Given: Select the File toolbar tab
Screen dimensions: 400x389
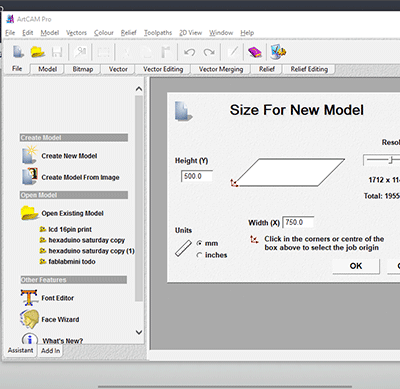Looking at the screenshot, I should pos(17,69).
